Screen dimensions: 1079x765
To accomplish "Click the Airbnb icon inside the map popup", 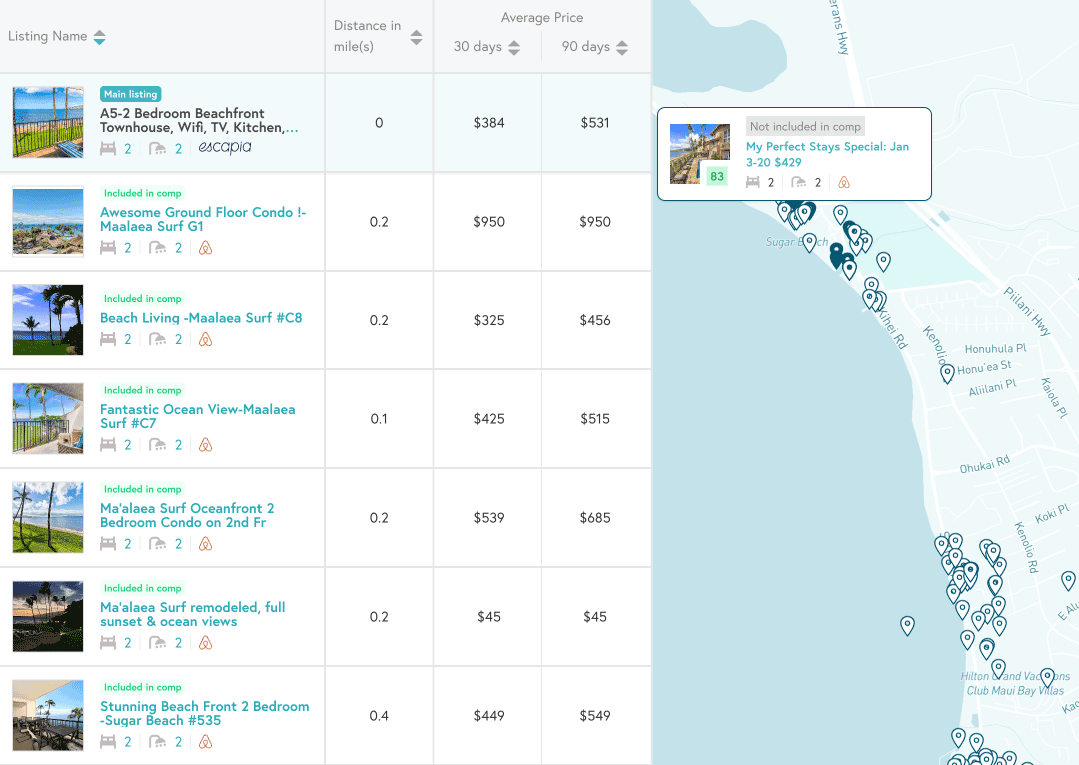I will coord(845,182).
